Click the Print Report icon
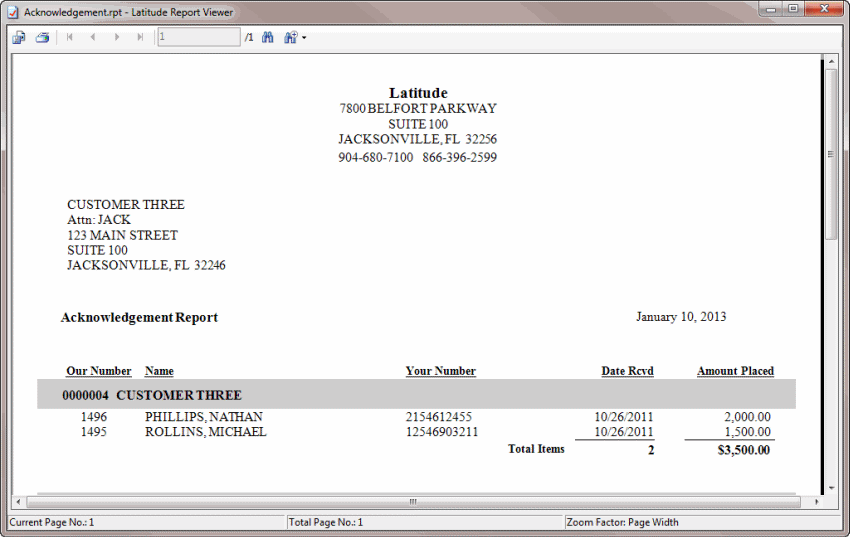 [42, 37]
